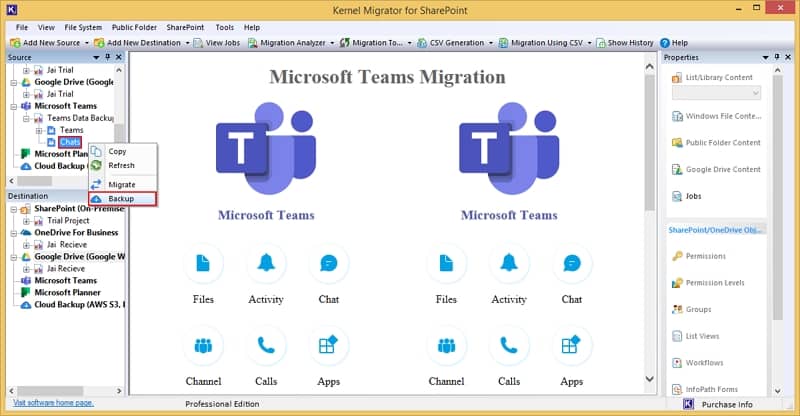Open the View menu
800x416 pixels.
pos(46,28)
